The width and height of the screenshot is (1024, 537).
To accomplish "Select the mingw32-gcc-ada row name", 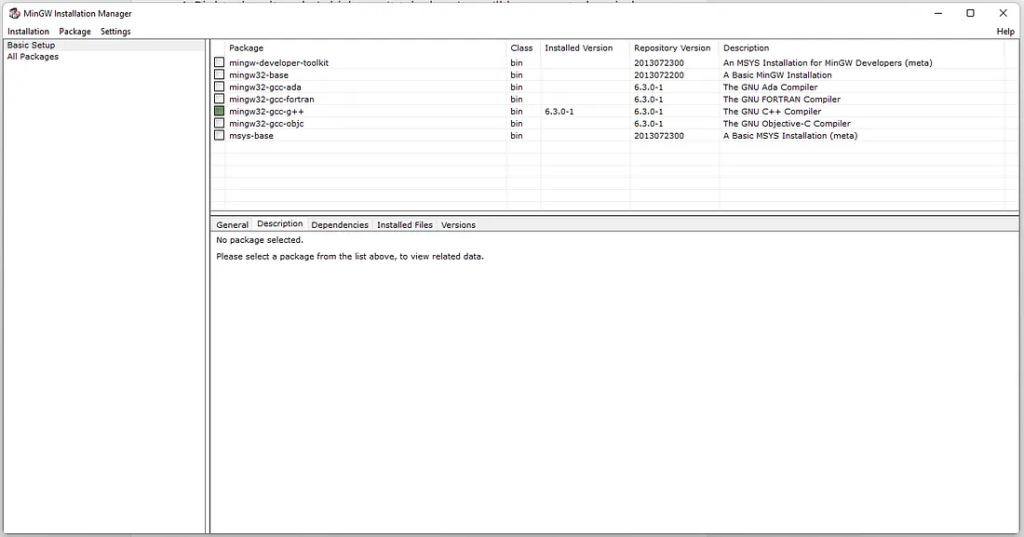I will tap(265, 87).
